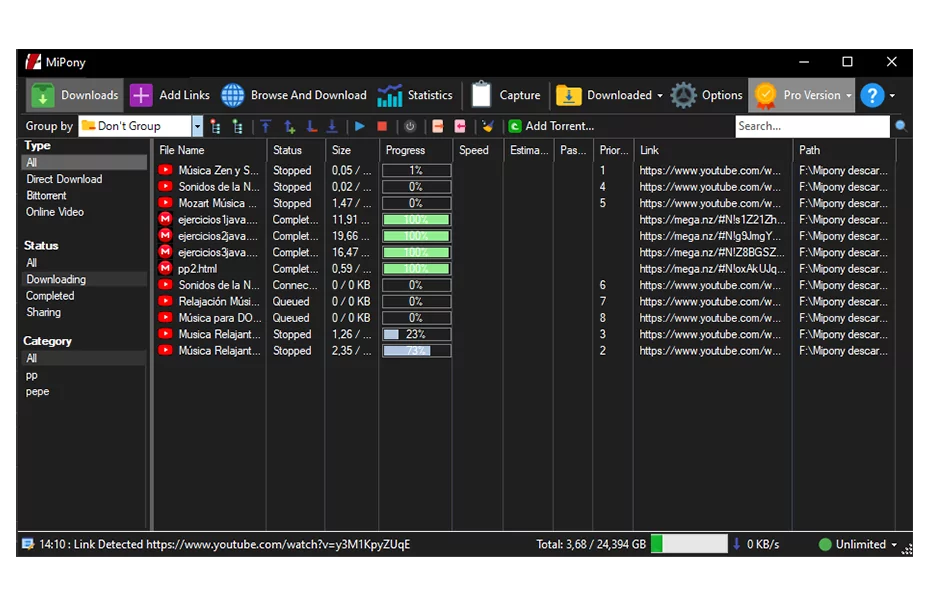The height and width of the screenshot is (611, 932).
Task: Click the shutdown power icon on the toolbar
Action: (x=410, y=127)
